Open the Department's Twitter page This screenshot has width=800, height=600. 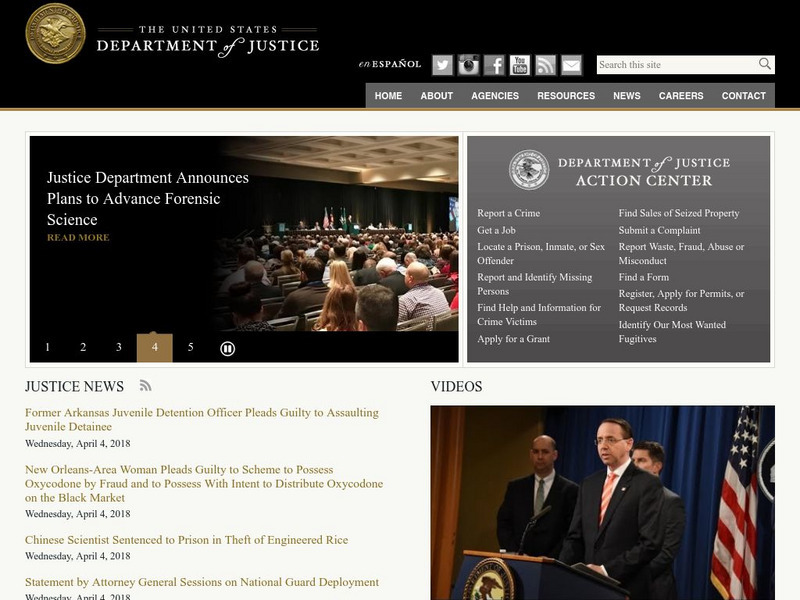[441, 64]
